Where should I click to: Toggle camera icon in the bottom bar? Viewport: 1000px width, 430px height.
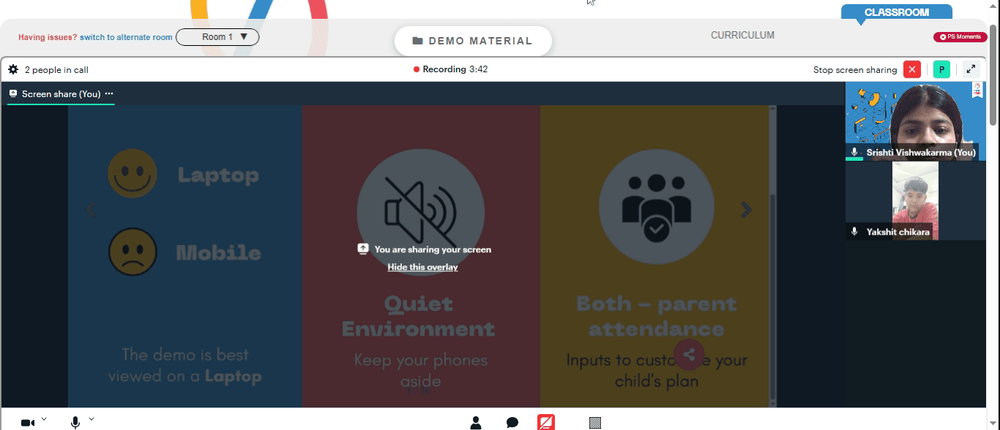point(27,422)
